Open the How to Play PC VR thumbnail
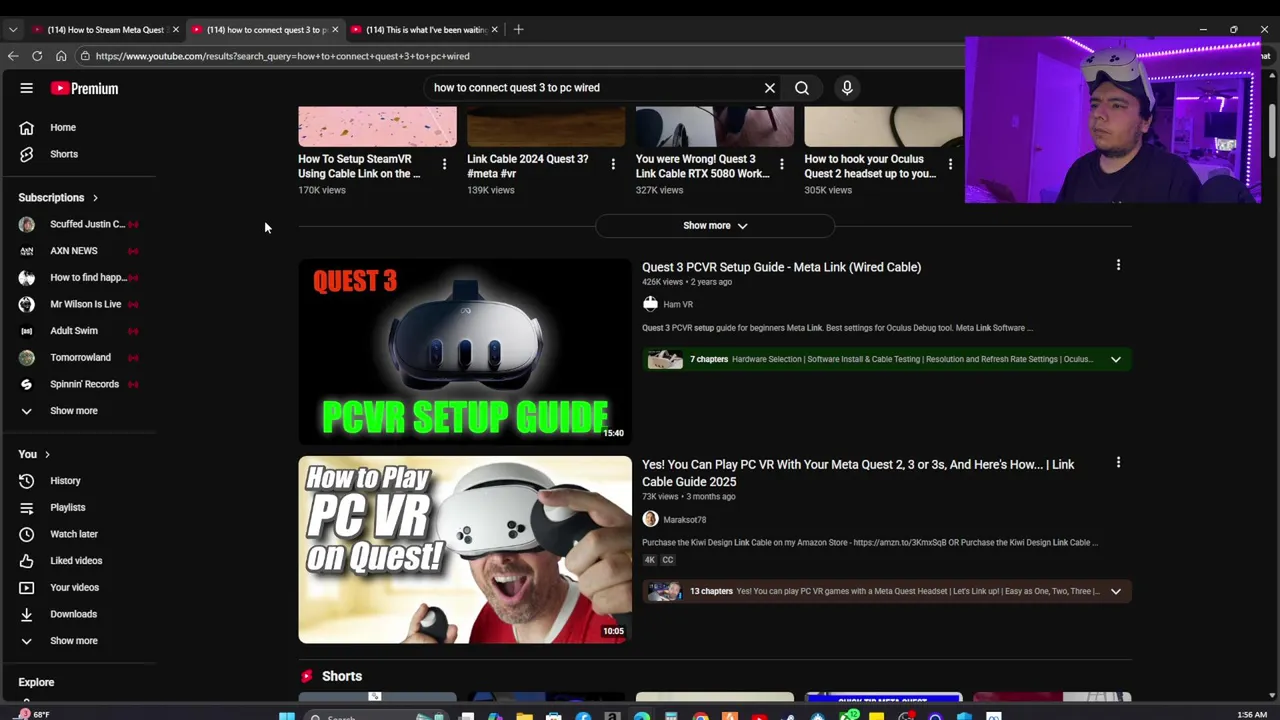 pos(465,549)
